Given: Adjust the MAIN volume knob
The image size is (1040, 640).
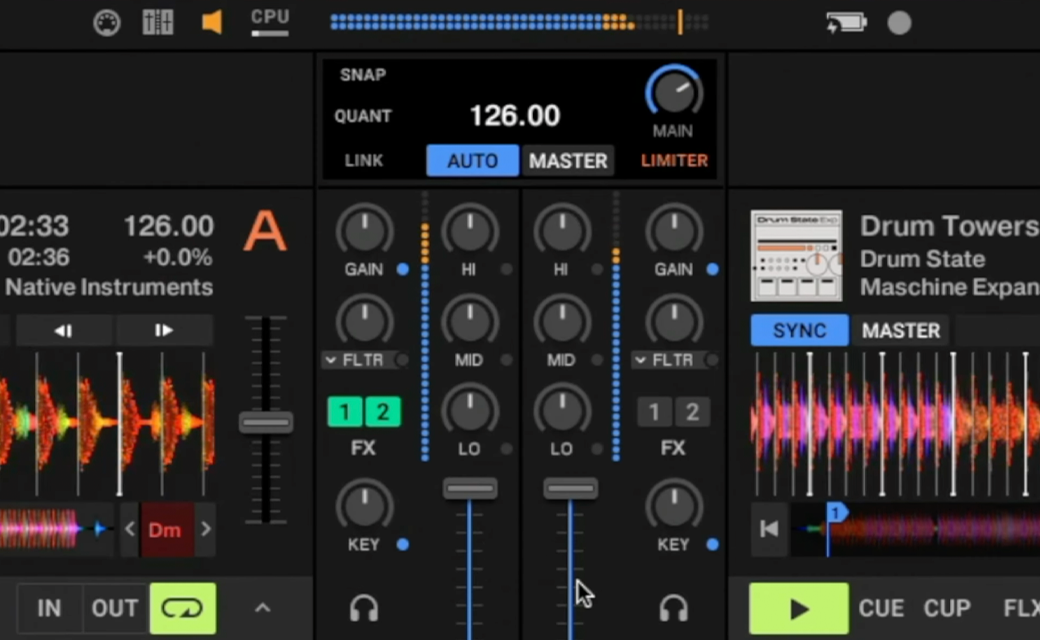Looking at the screenshot, I should pos(674,92).
